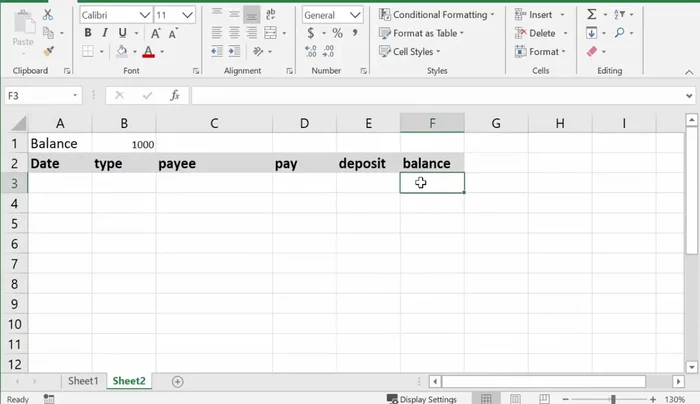Click the AutoSum sigma icon
700x404 pixels.
[592, 15]
